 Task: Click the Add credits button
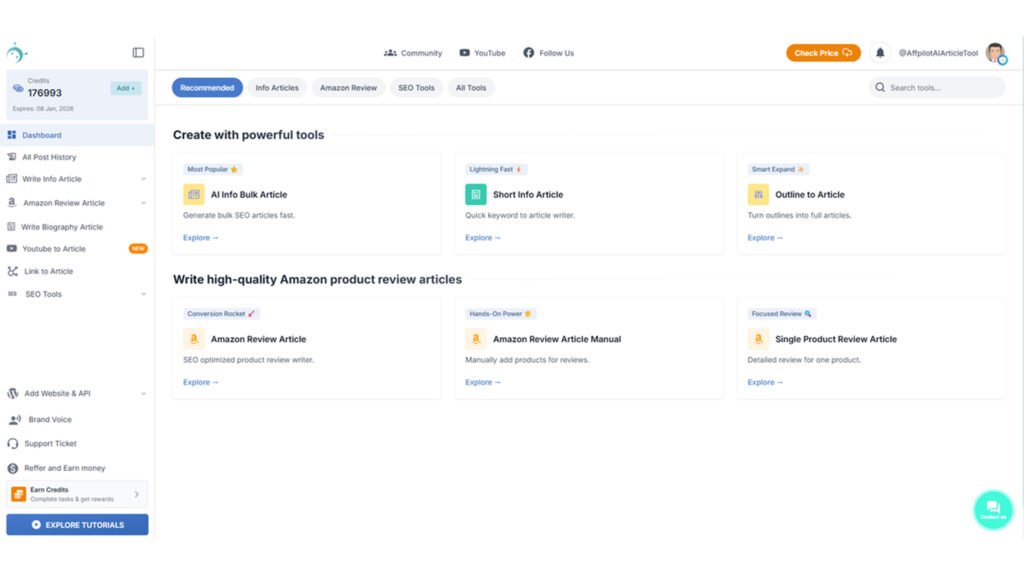(126, 88)
